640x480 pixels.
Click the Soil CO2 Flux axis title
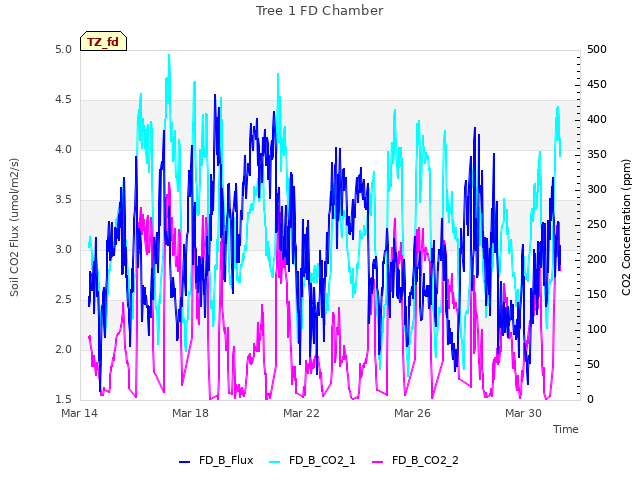(x=14, y=227)
